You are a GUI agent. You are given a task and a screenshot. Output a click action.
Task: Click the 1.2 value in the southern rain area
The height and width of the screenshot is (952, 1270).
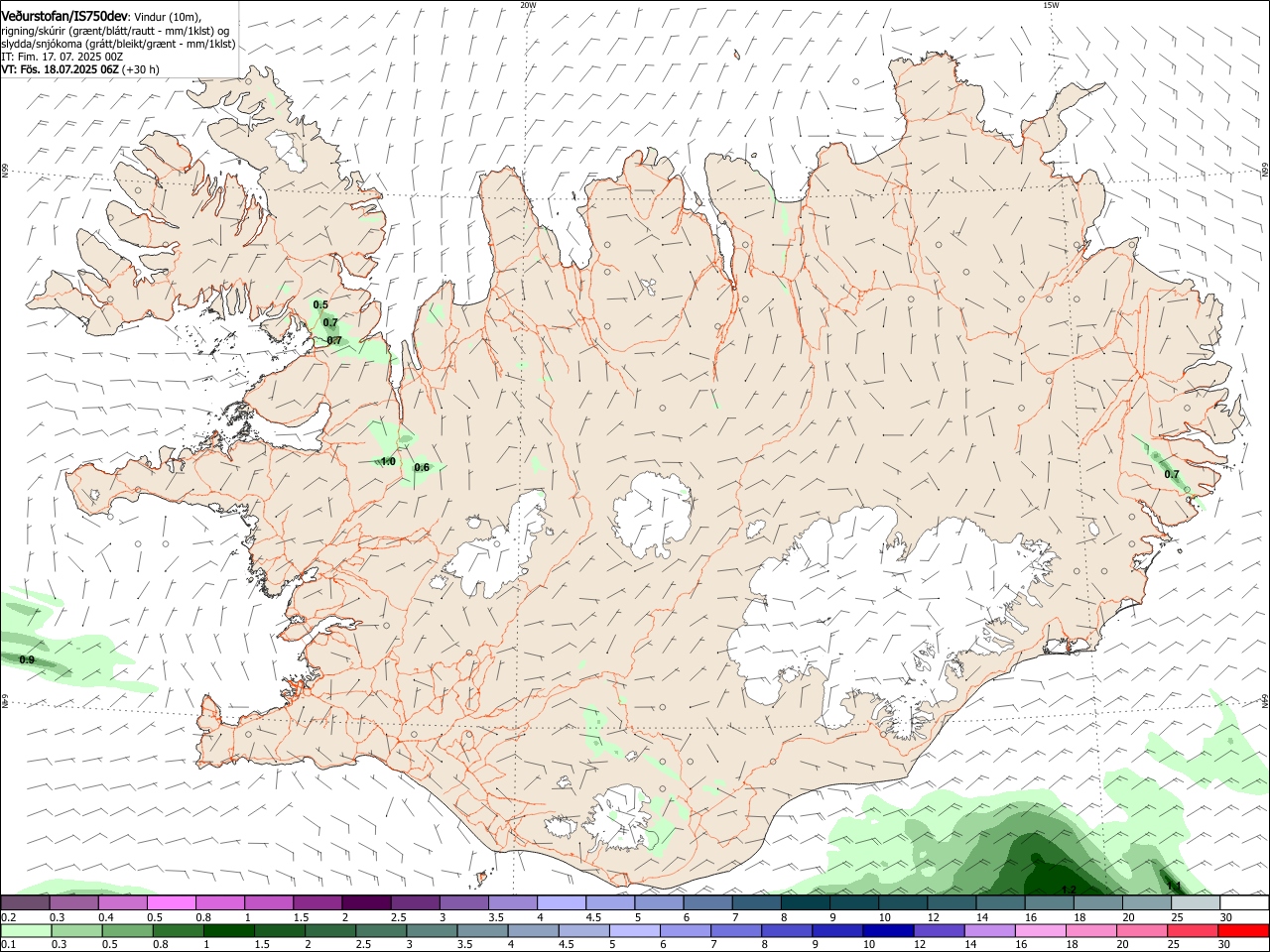(1069, 890)
